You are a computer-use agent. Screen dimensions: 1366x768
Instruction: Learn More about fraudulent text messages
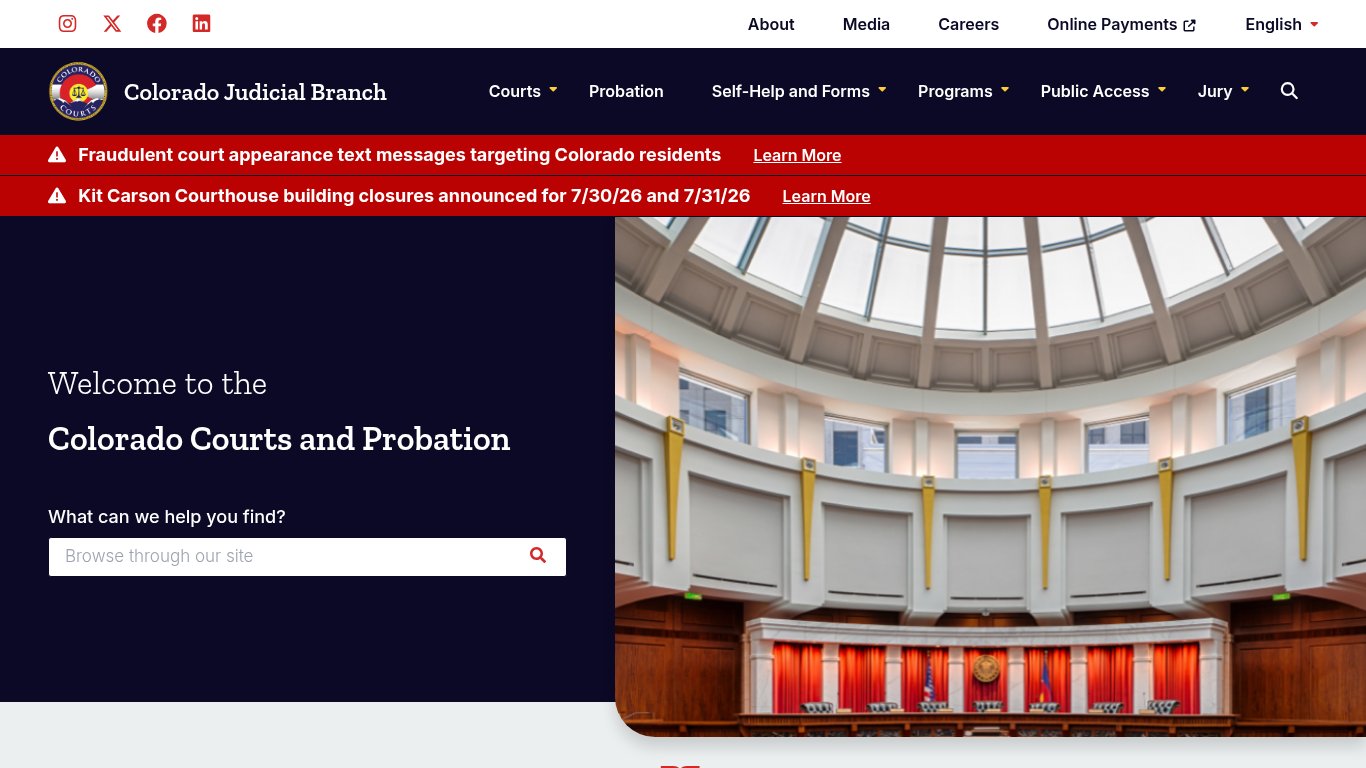click(797, 155)
